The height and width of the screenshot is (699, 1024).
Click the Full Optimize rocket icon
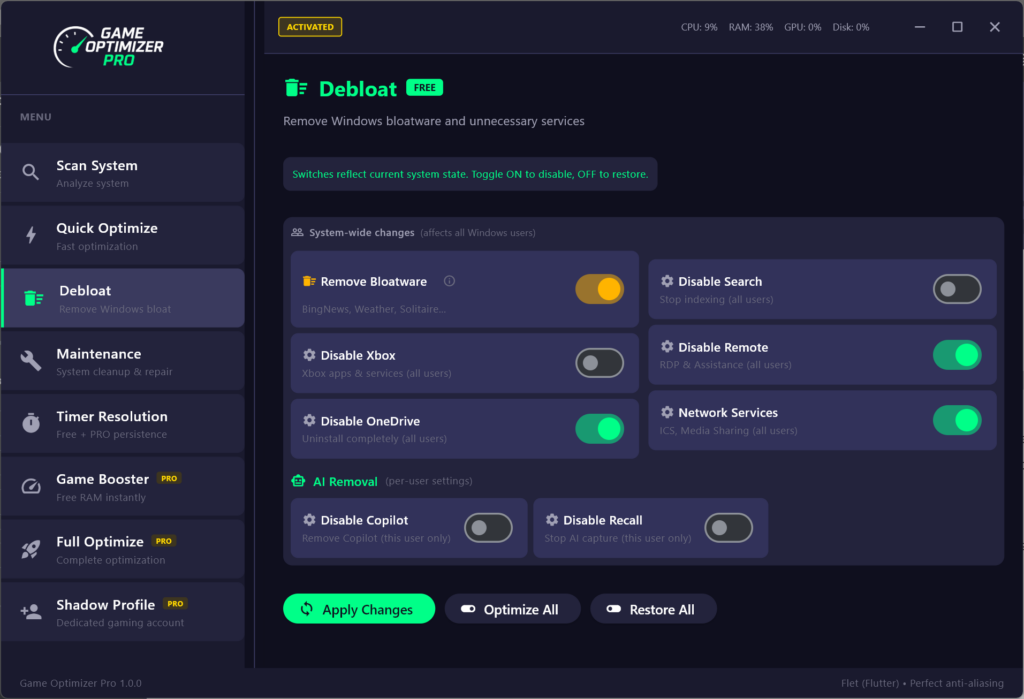point(31,549)
